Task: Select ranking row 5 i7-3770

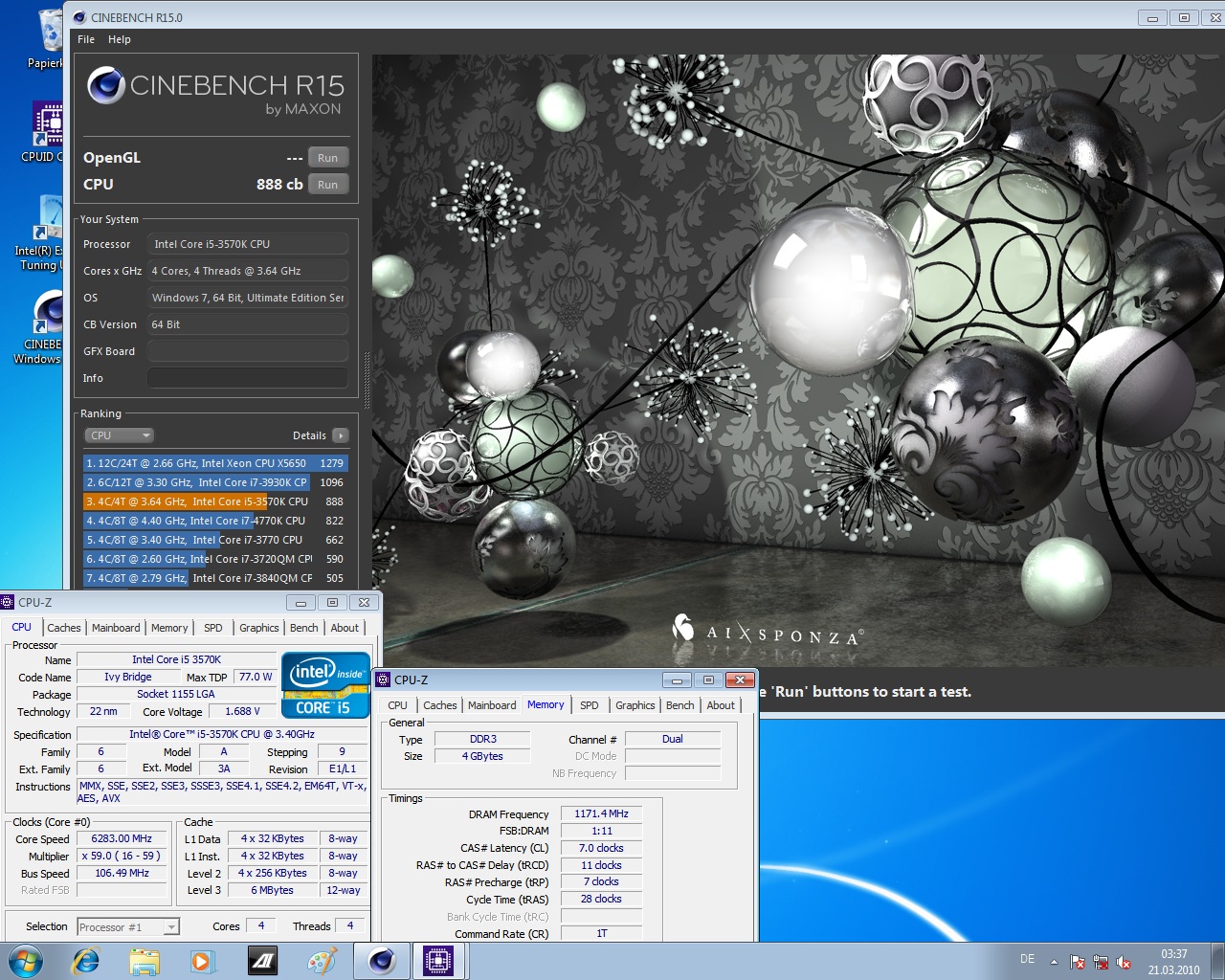Action: 215,540
